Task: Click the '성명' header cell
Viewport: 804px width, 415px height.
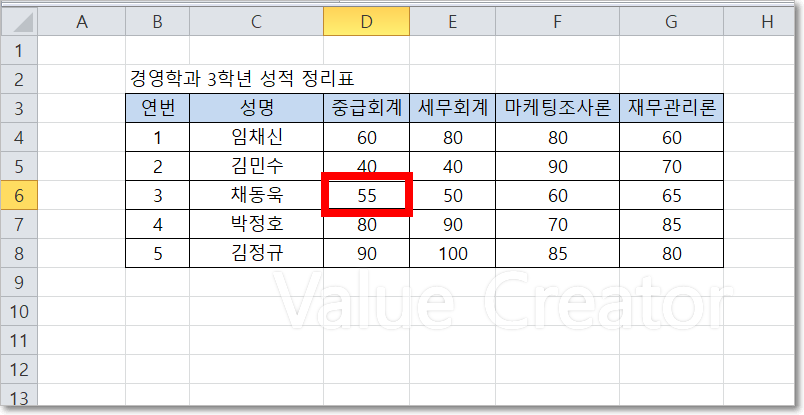Action: pos(256,108)
